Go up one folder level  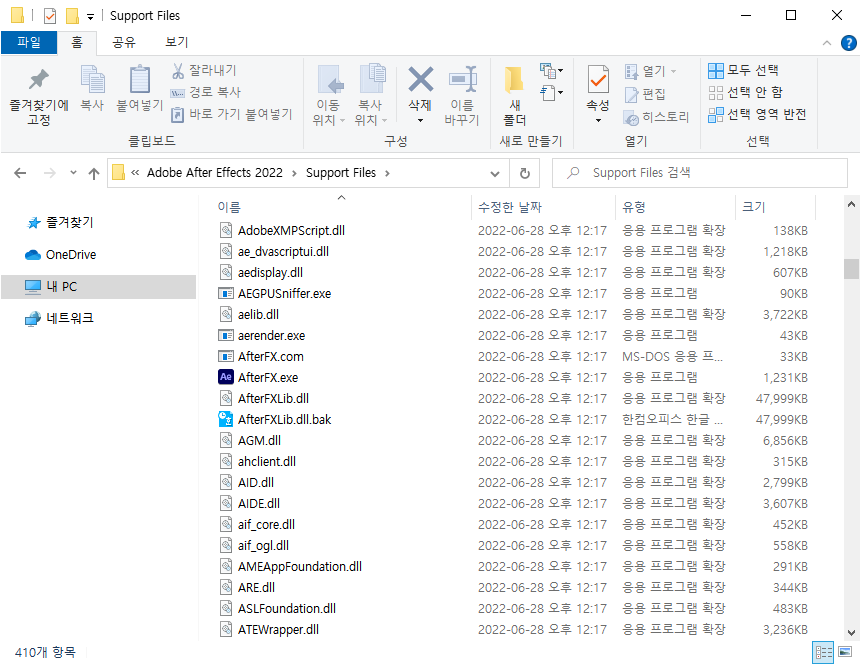(x=94, y=174)
